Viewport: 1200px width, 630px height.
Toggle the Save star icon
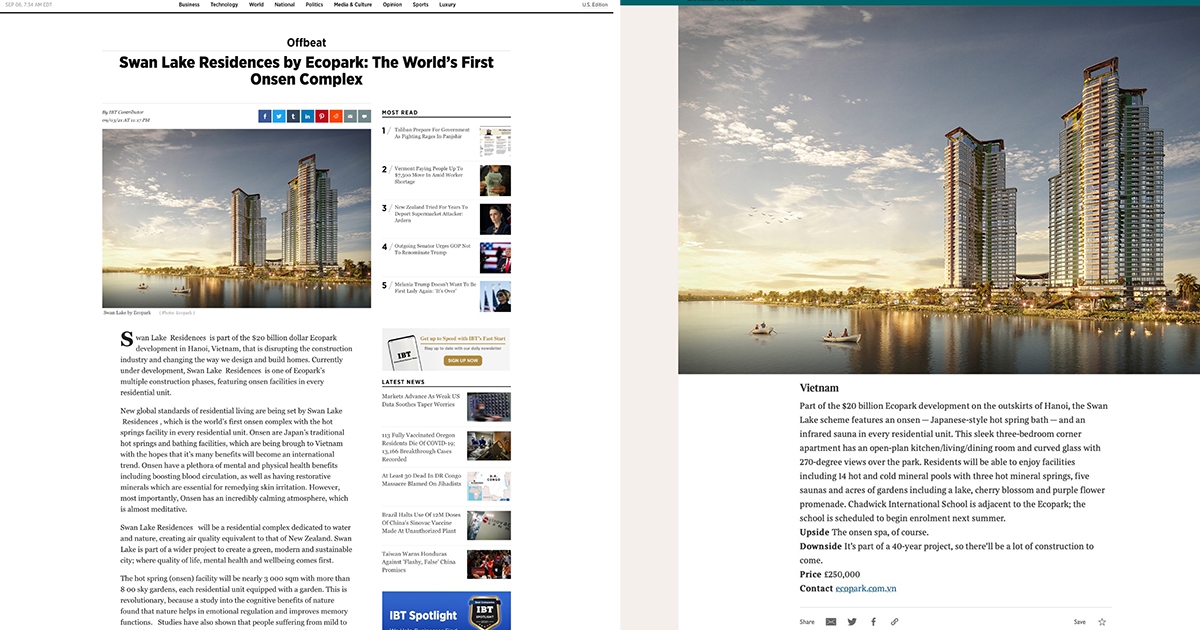(1102, 622)
